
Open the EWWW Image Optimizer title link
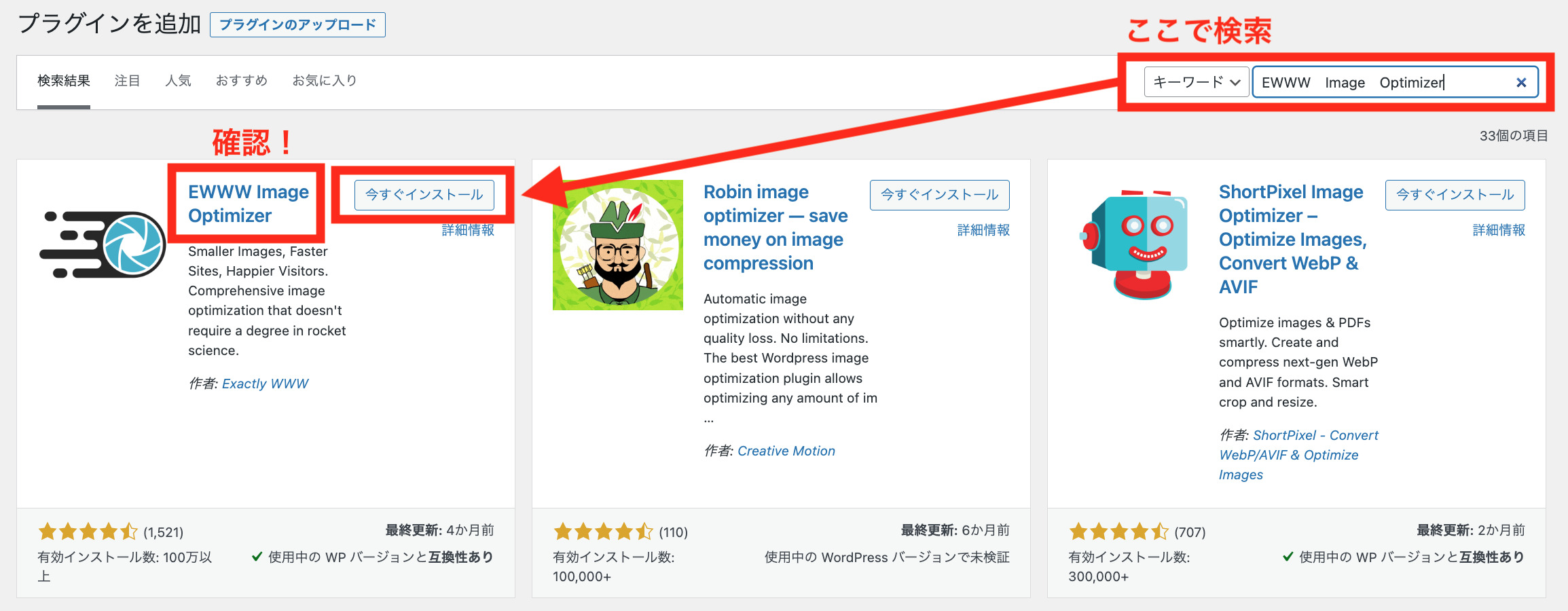click(249, 204)
